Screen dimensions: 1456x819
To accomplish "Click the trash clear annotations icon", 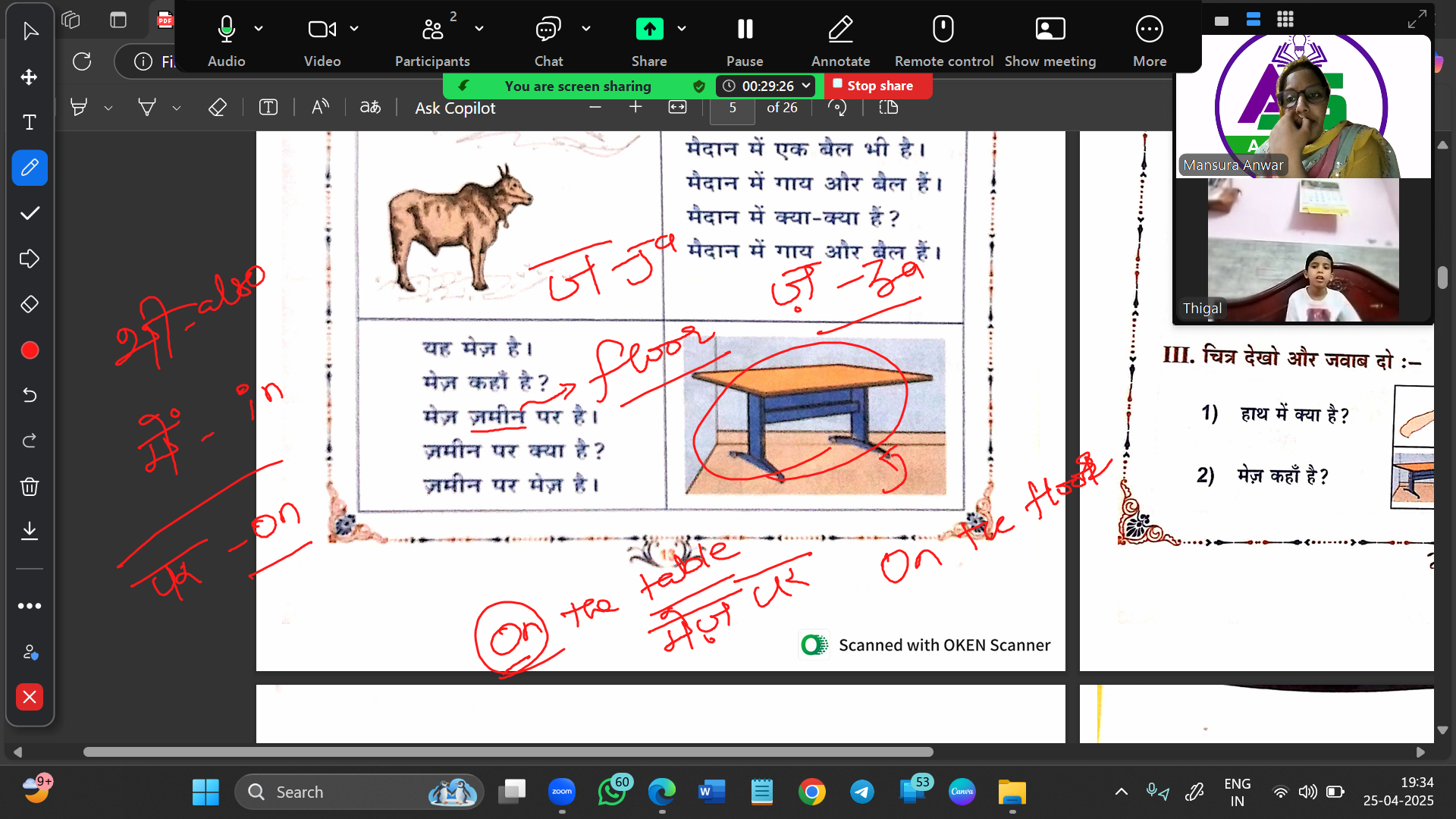I will [30, 486].
